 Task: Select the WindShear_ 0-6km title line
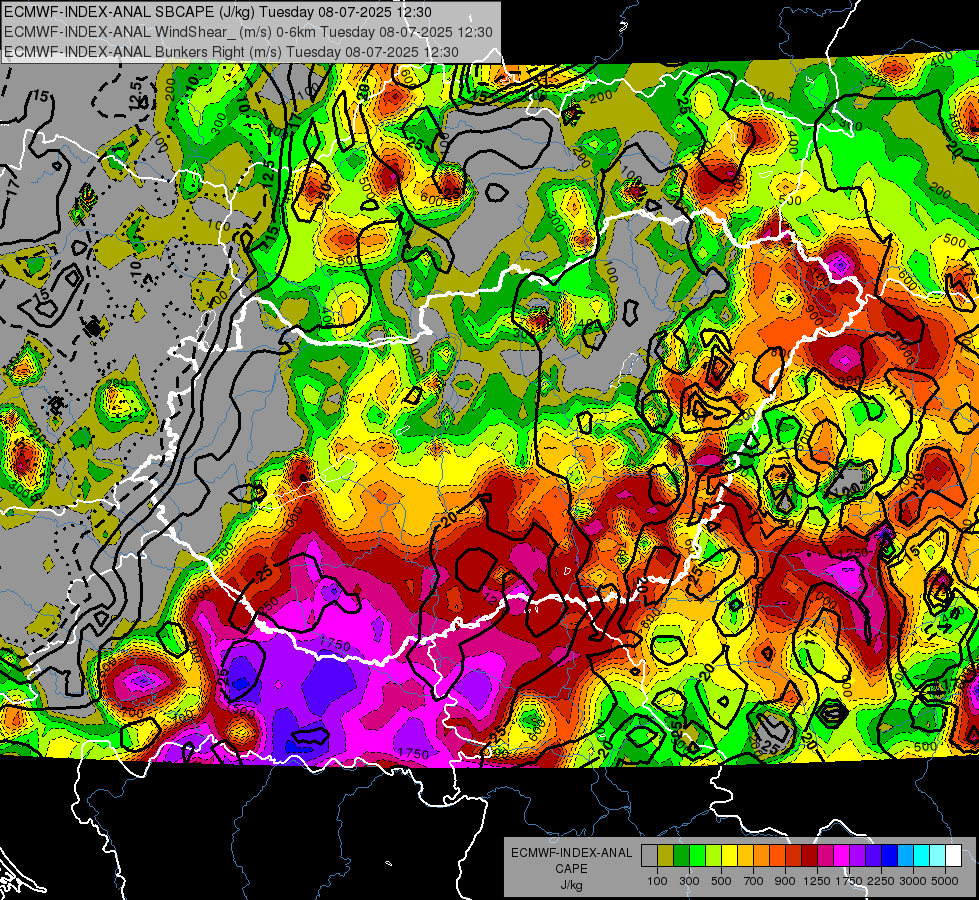click(x=248, y=32)
